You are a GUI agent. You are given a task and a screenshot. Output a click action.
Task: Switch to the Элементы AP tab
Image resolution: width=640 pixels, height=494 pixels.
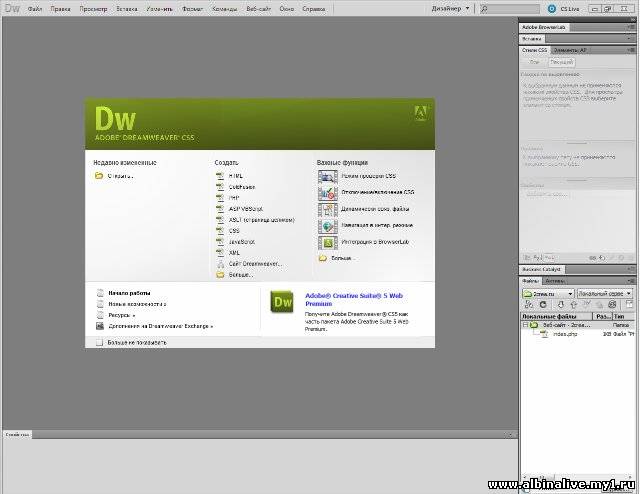click(x=570, y=50)
